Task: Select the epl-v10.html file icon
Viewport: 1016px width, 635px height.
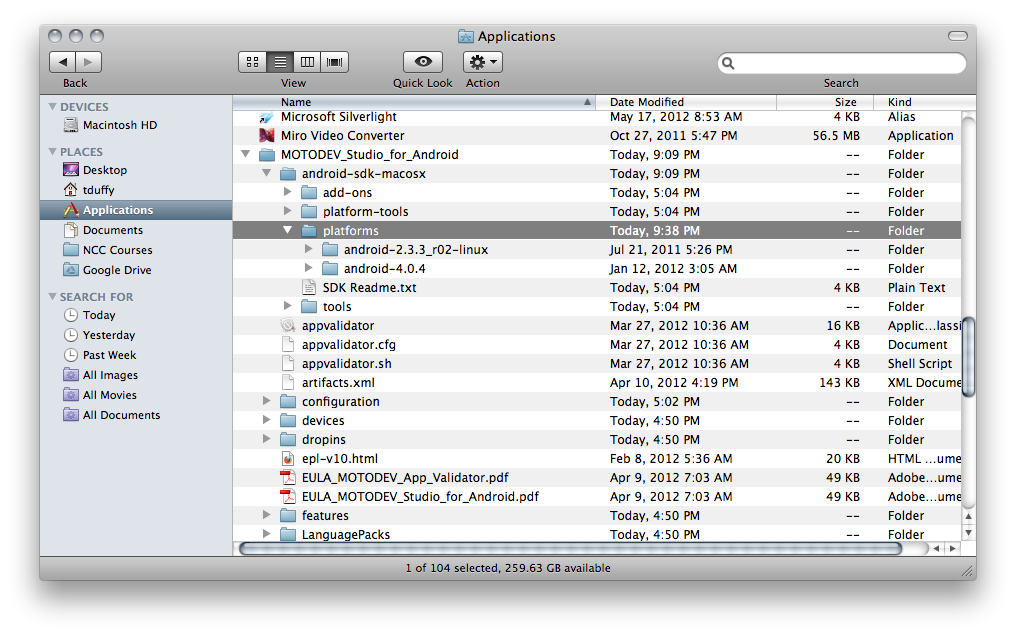Action: click(x=288, y=459)
